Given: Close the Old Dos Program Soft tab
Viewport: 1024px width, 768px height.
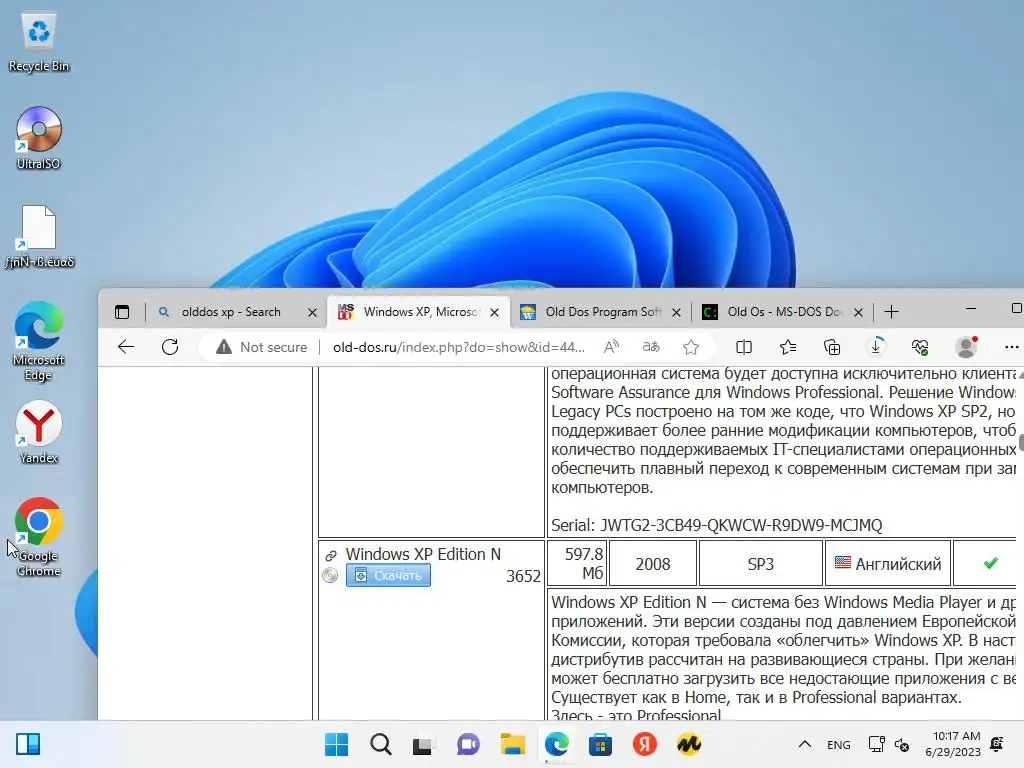Looking at the screenshot, I should [677, 313].
